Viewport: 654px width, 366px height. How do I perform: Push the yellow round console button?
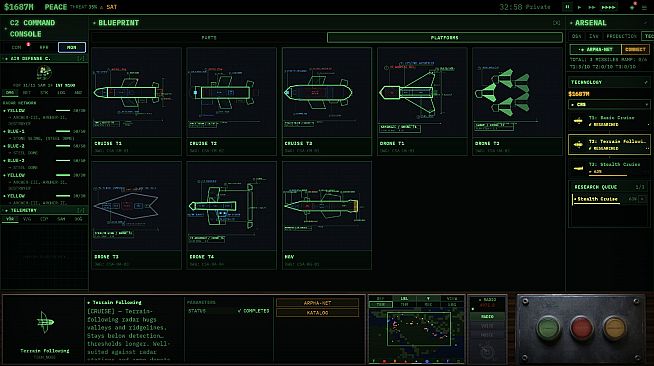614,328
